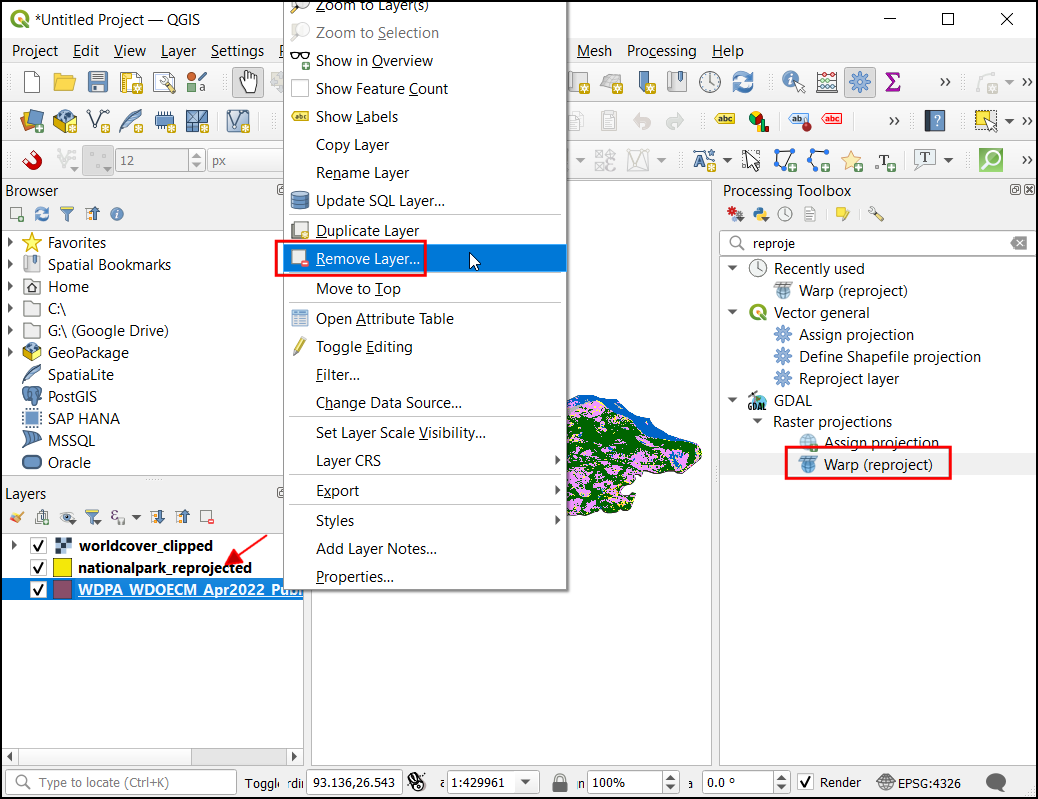1038x799 pixels.
Task: Choose Remove Layer... from context menu
Action: 367,259
